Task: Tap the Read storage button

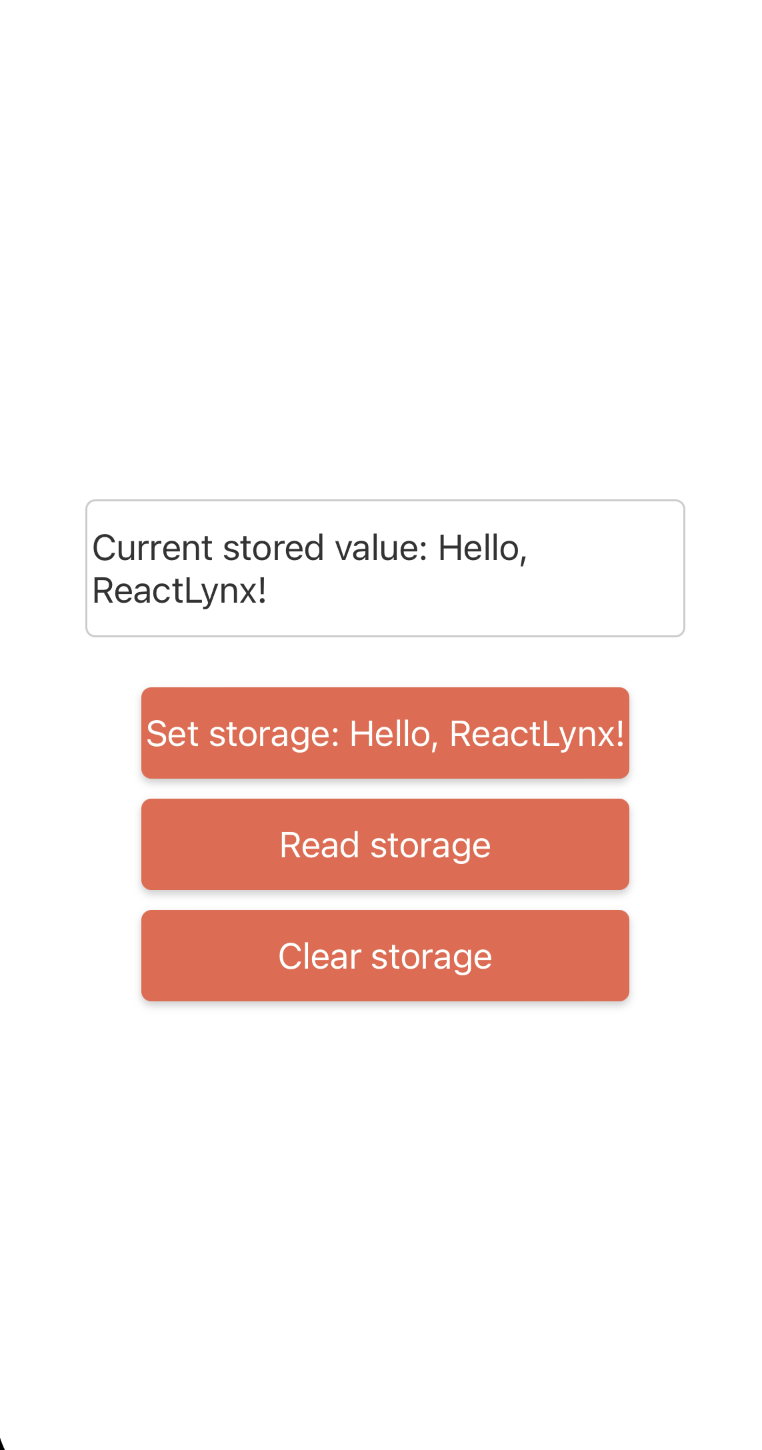Action: (385, 844)
